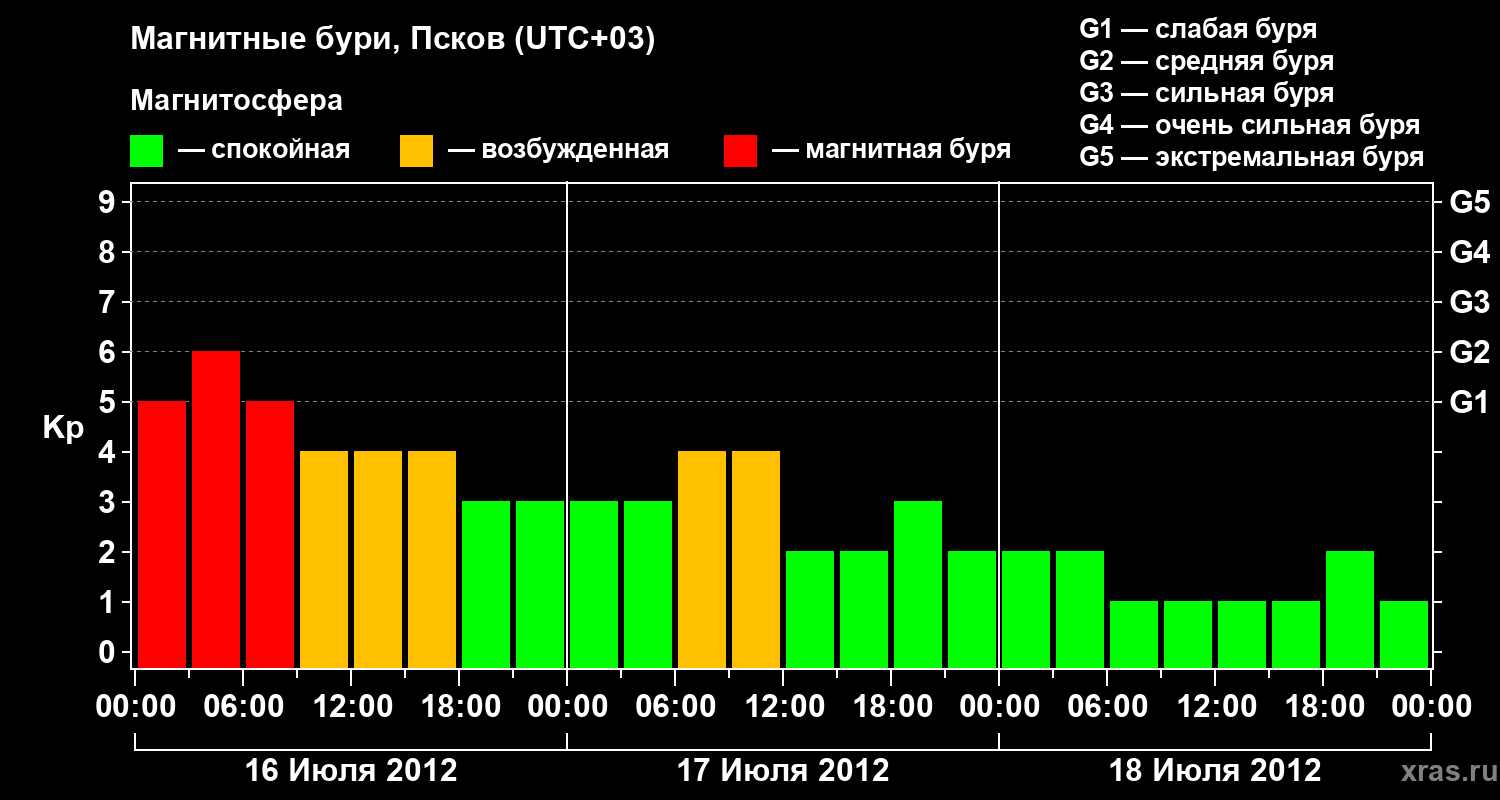1500x800 pixels.
Task: Click the right-axis tick label 'G5'
Action: pos(1470,203)
